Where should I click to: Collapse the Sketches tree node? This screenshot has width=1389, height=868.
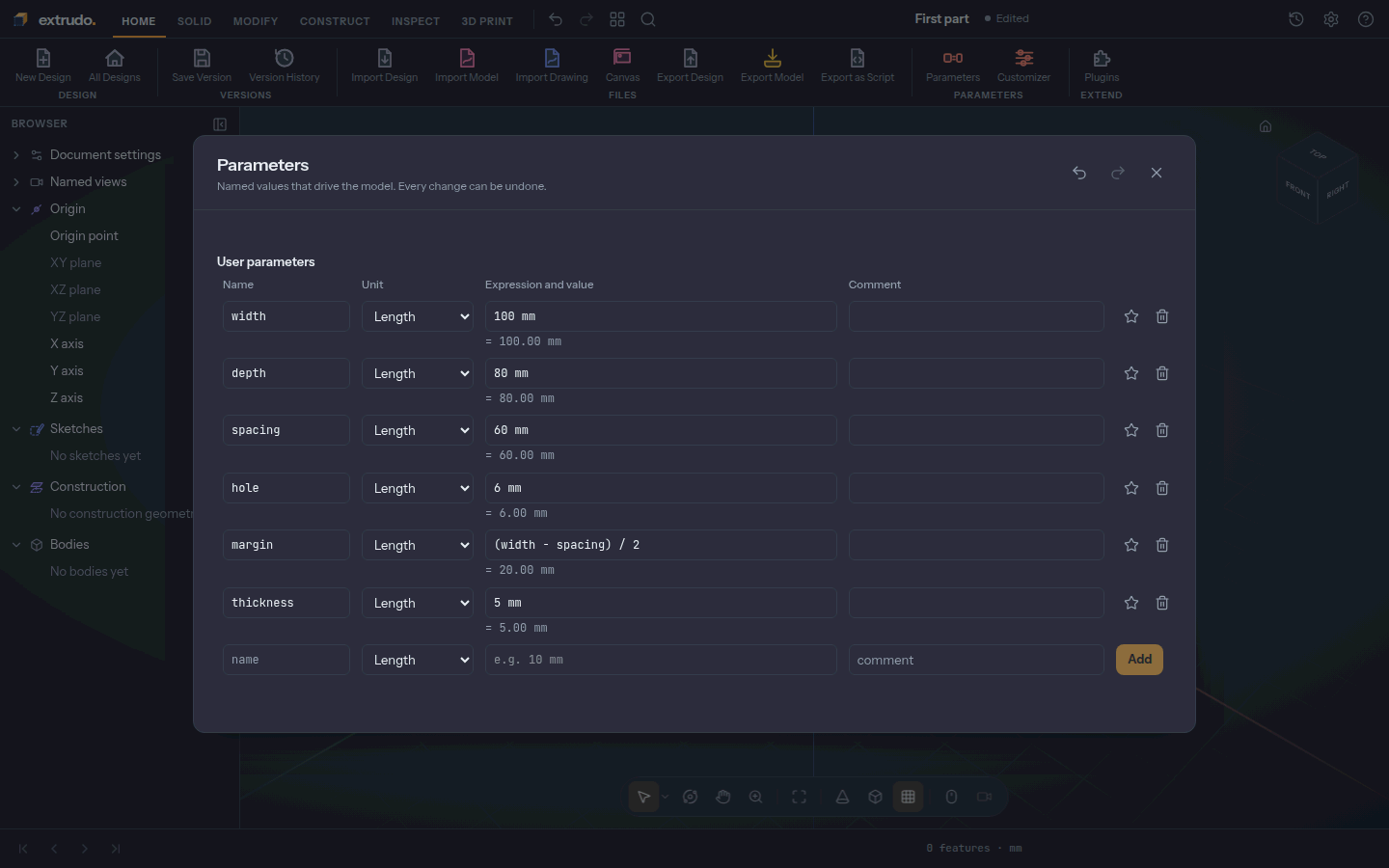click(x=16, y=429)
